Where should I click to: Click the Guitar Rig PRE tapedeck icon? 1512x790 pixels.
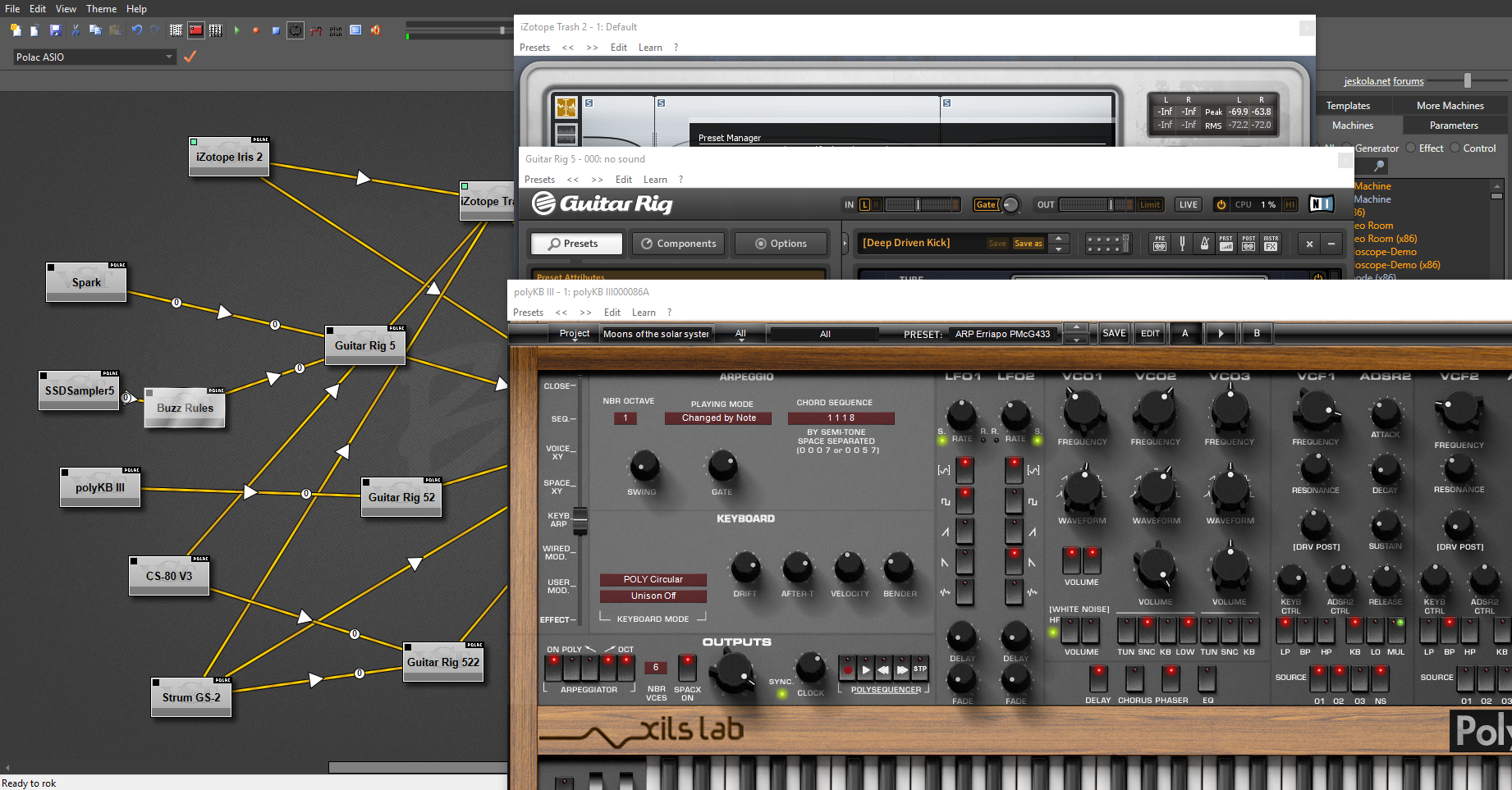1160,244
